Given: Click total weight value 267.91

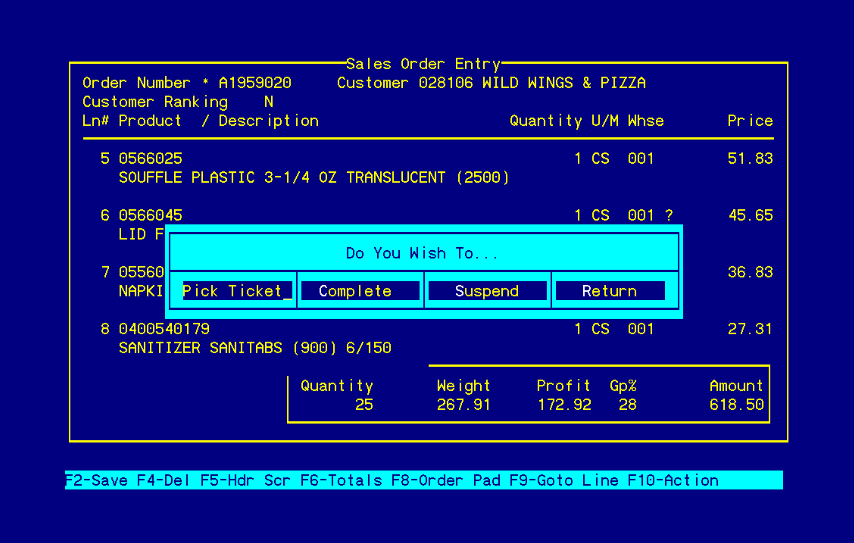Looking at the screenshot, I should 463,405.
